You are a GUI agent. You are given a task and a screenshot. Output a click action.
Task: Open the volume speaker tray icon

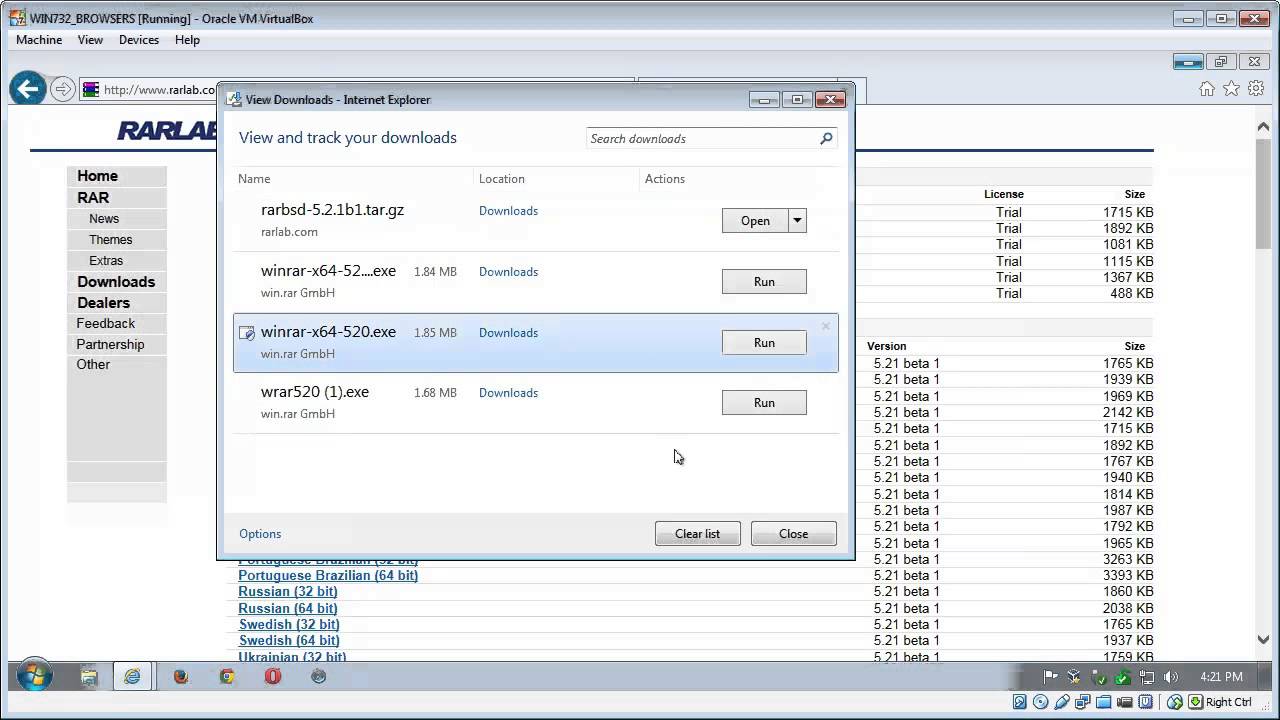pyautogui.click(x=1171, y=677)
